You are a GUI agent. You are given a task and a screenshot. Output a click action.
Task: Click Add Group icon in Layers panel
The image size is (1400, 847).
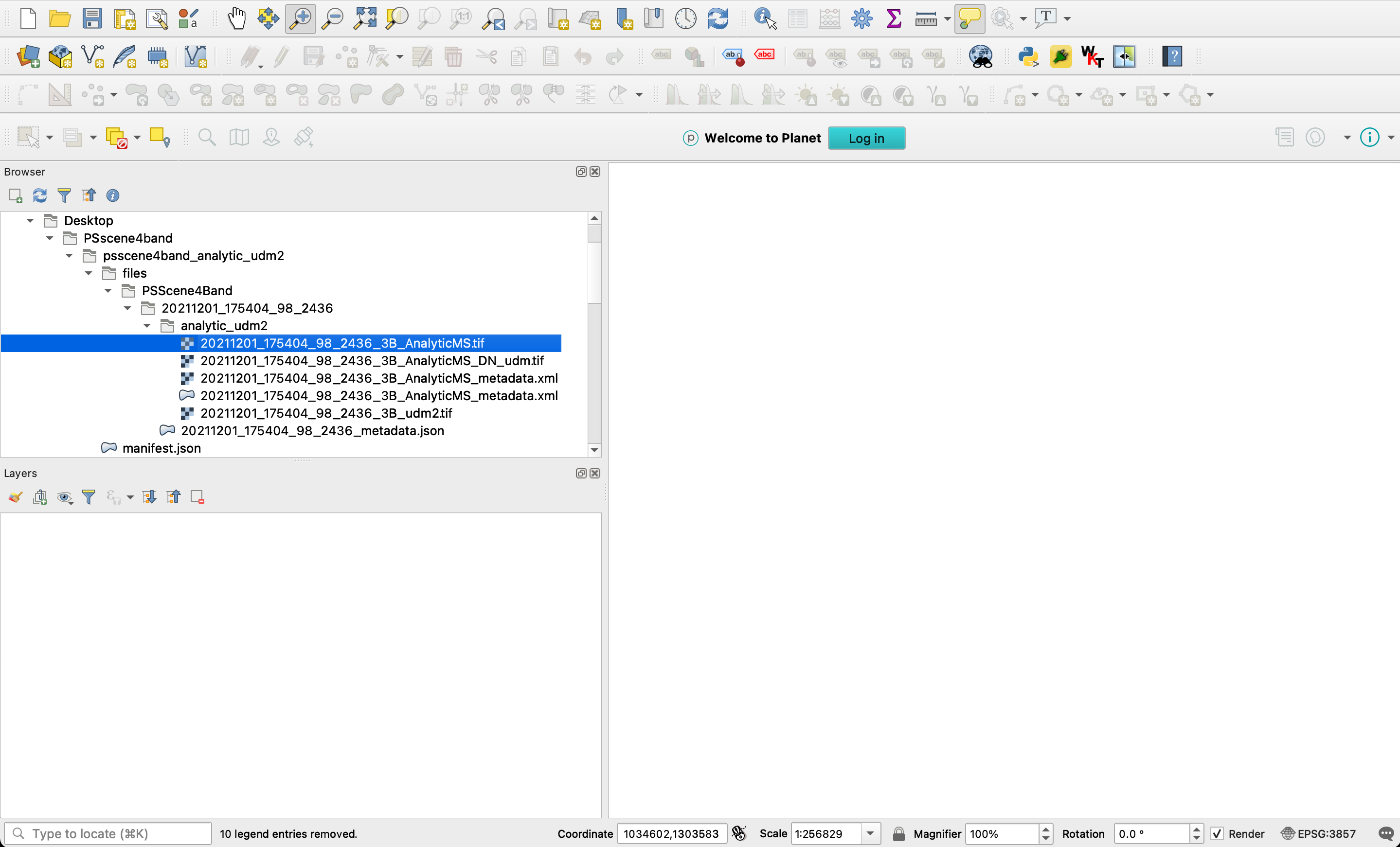pos(40,497)
